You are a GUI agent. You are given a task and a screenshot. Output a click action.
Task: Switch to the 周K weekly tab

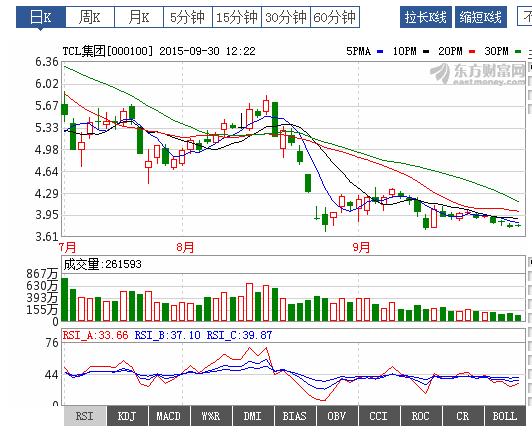click(x=90, y=17)
